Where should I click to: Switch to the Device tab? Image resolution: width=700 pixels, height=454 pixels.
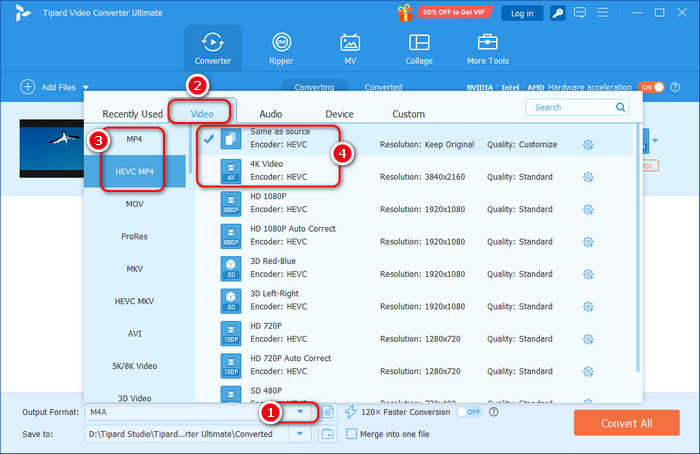pyautogui.click(x=339, y=114)
